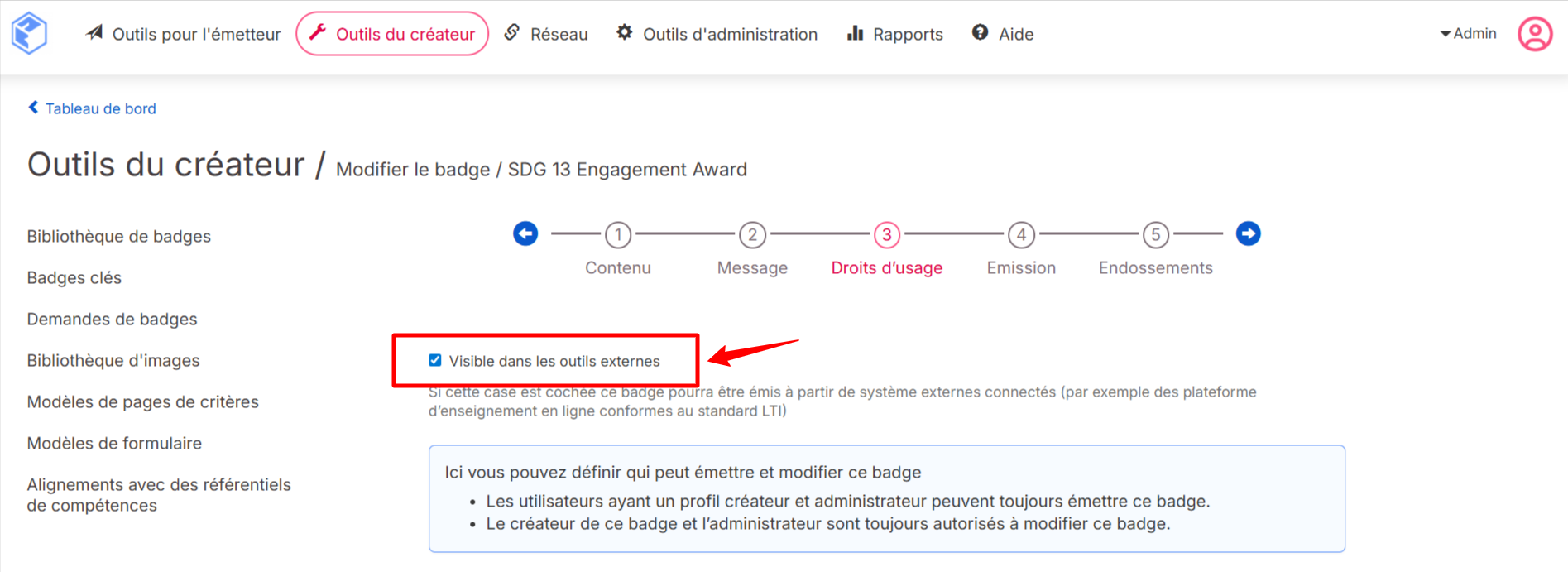Image resolution: width=1568 pixels, height=572 pixels.
Task: Click the bar chart icon for Rapports
Action: coord(856,33)
